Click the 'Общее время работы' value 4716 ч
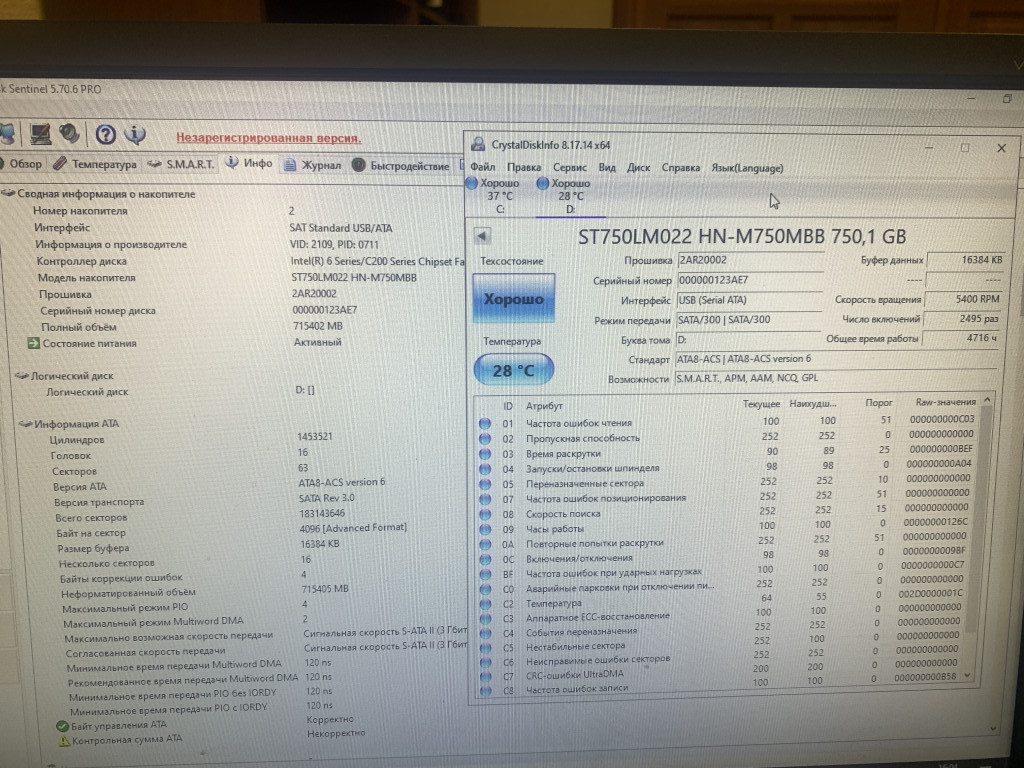The height and width of the screenshot is (768, 1024). 960,338
